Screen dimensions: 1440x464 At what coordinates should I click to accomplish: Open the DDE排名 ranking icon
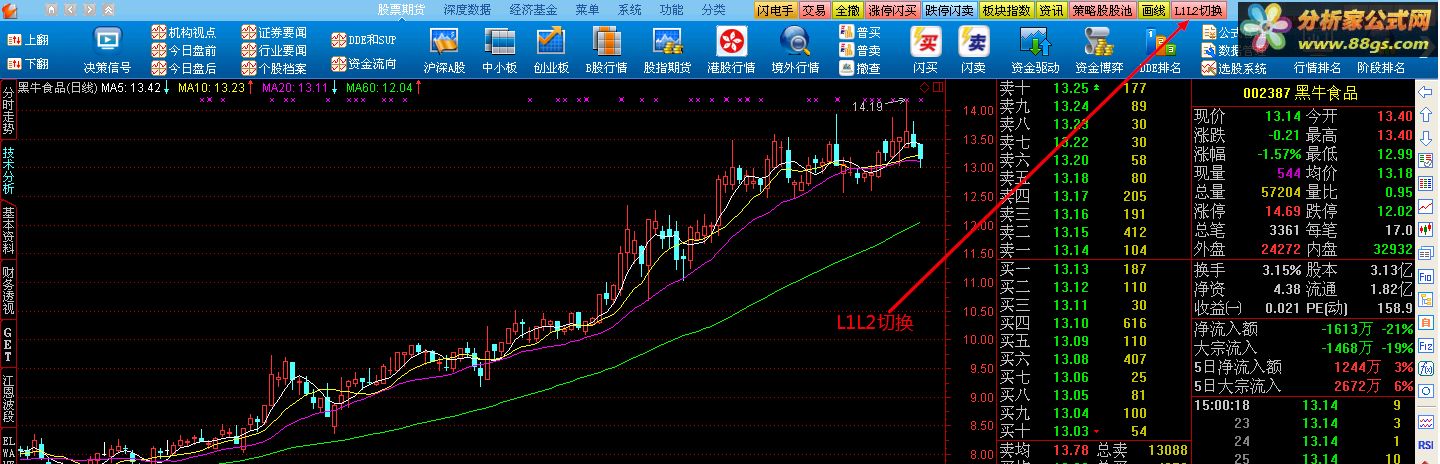(x=1160, y=40)
